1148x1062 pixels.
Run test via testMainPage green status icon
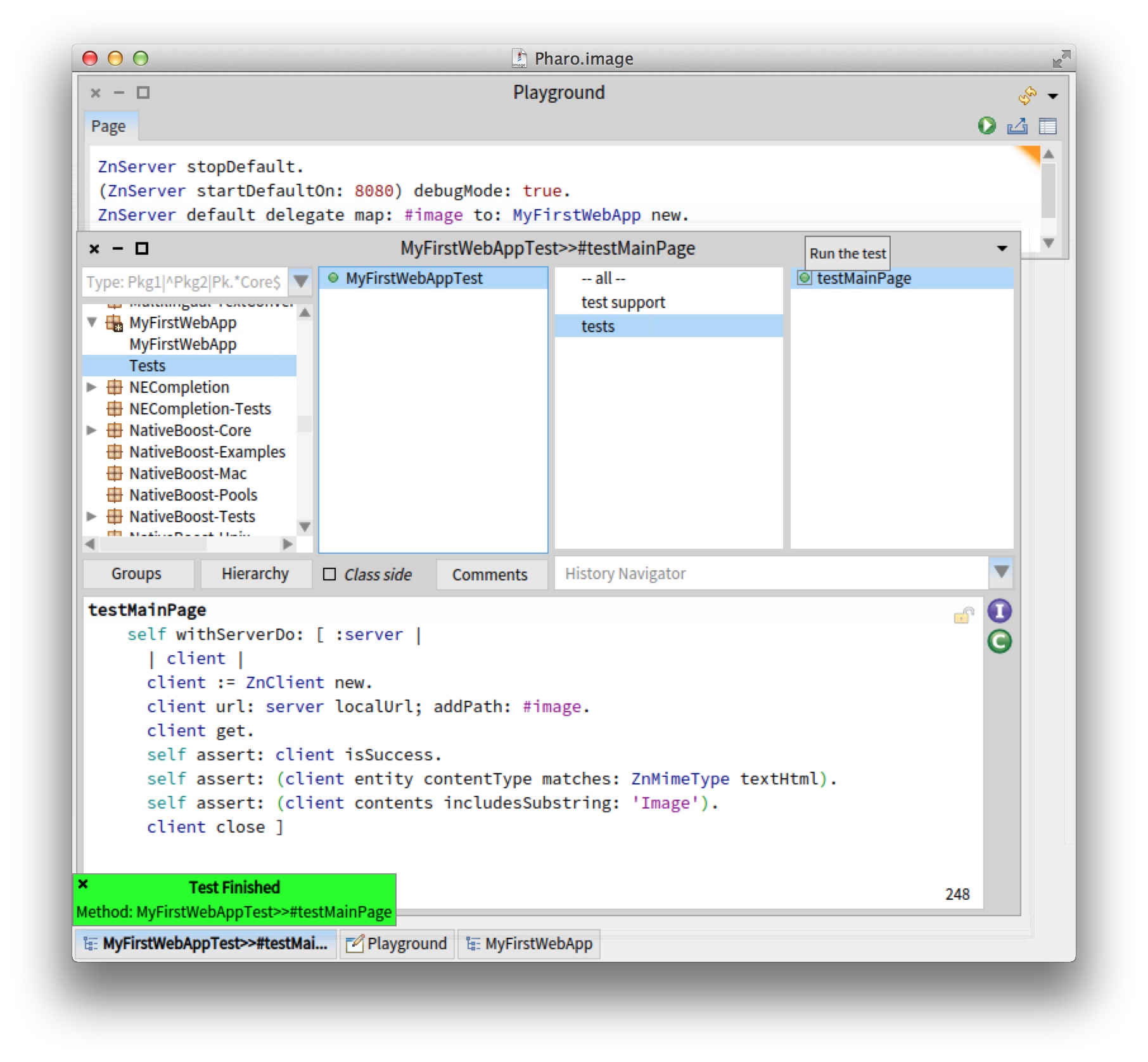804,278
